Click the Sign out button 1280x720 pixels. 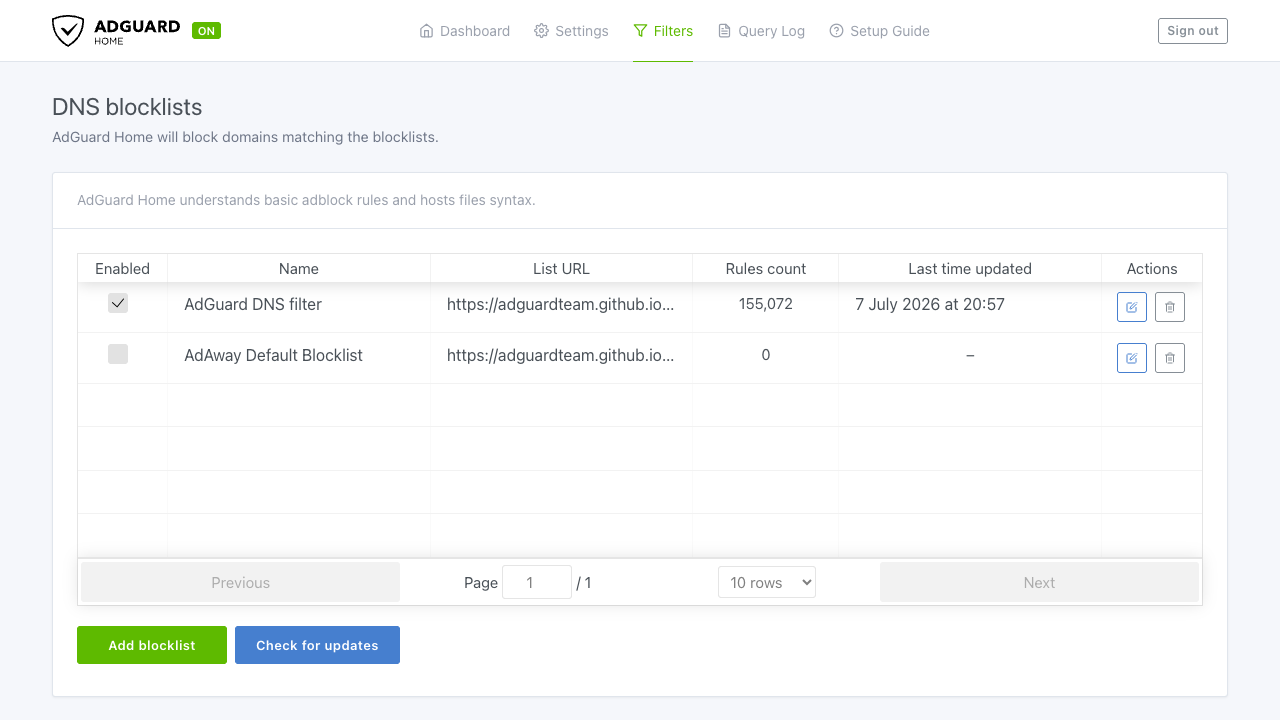[1193, 31]
